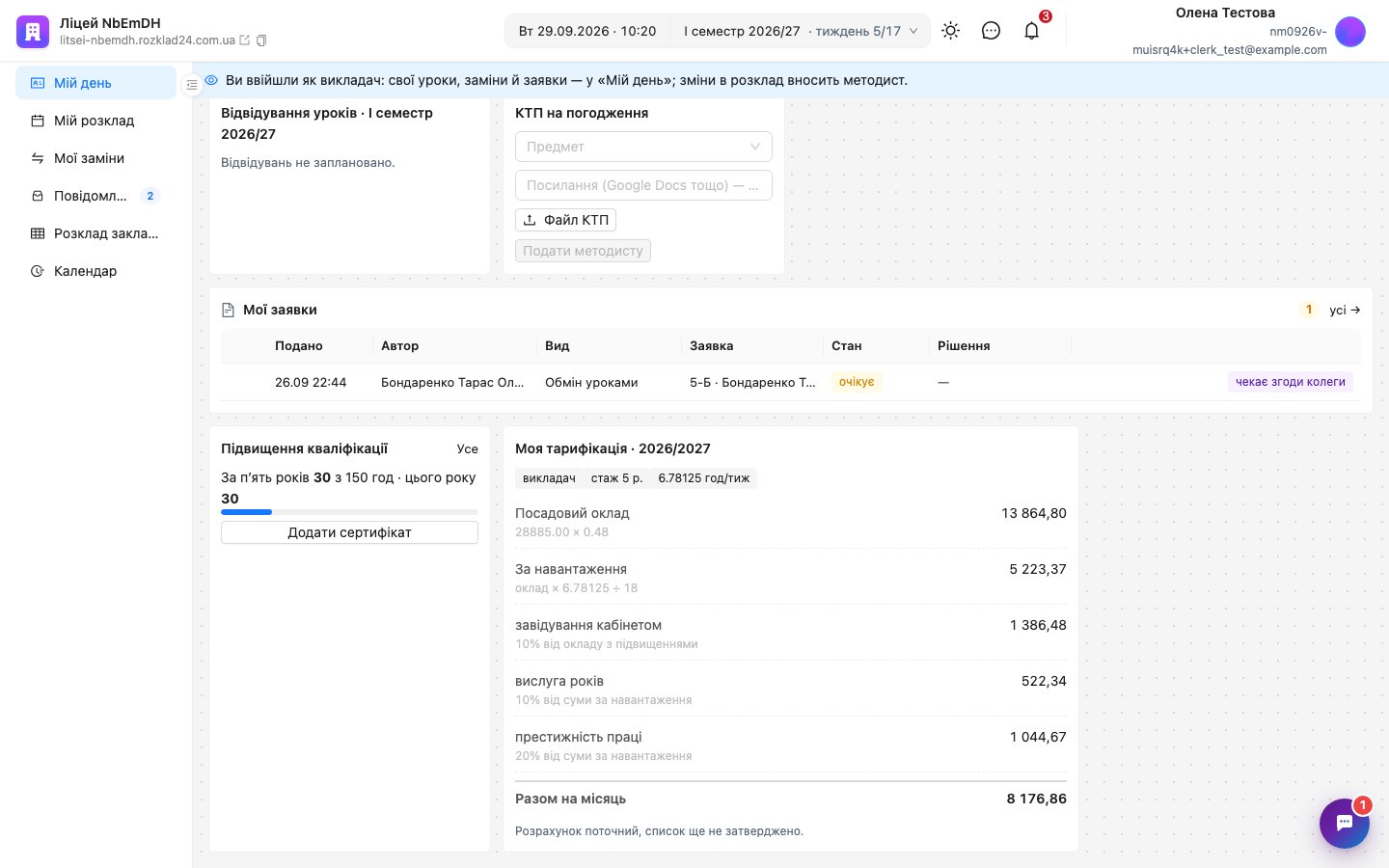Open Повідомл… messages in the sidebar
Image resolution: width=1389 pixels, height=868 pixels.
(95, 196)
